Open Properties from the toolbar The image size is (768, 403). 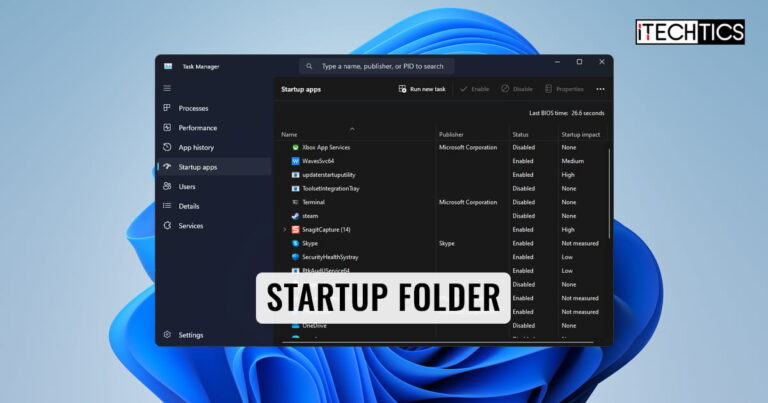[563, 89]
